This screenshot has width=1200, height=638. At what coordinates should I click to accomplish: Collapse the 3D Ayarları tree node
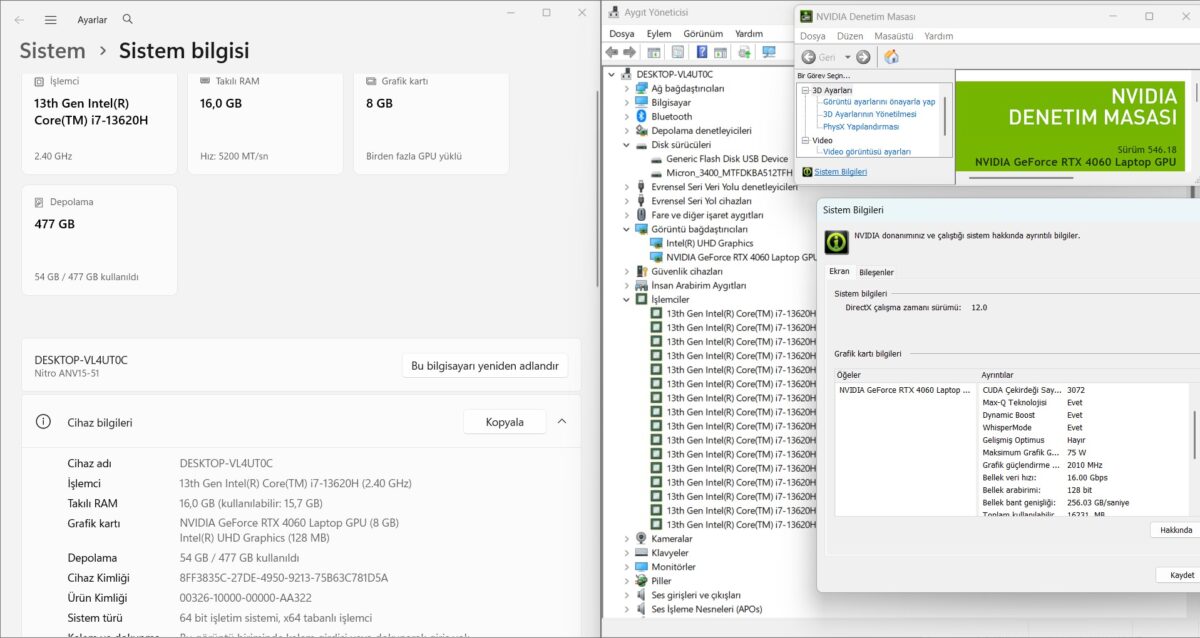click(x=804, y=90)
